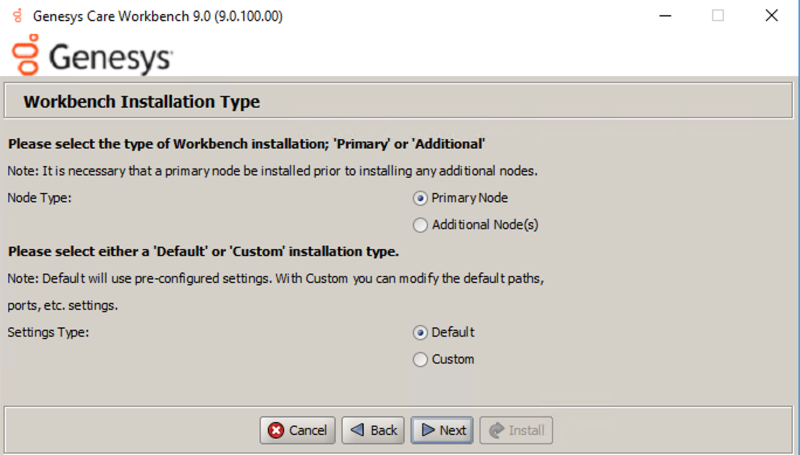
Task: Click the Settings Type label
Action: 48,332
